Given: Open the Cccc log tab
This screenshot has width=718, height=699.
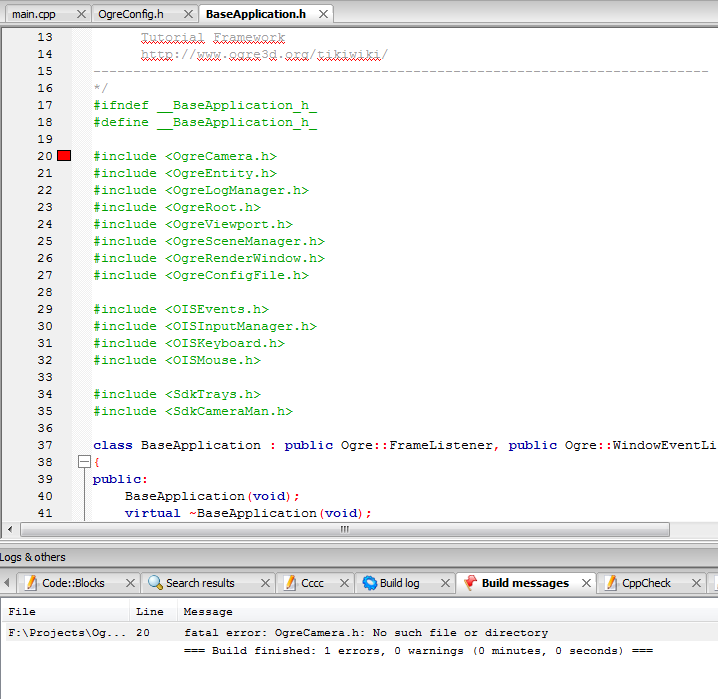Looking at the screenshot, I should [x=312, y=583].
